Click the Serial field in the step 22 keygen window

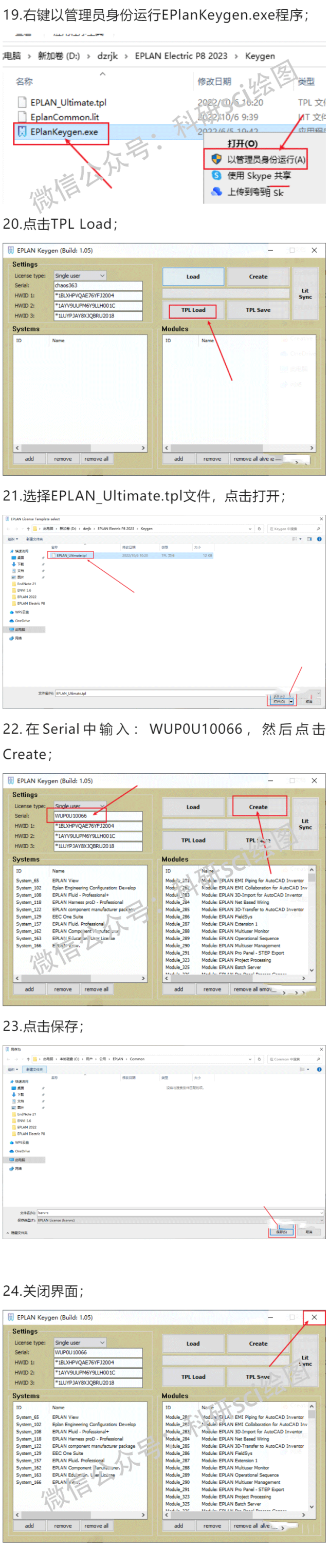(x=98, y=816)
